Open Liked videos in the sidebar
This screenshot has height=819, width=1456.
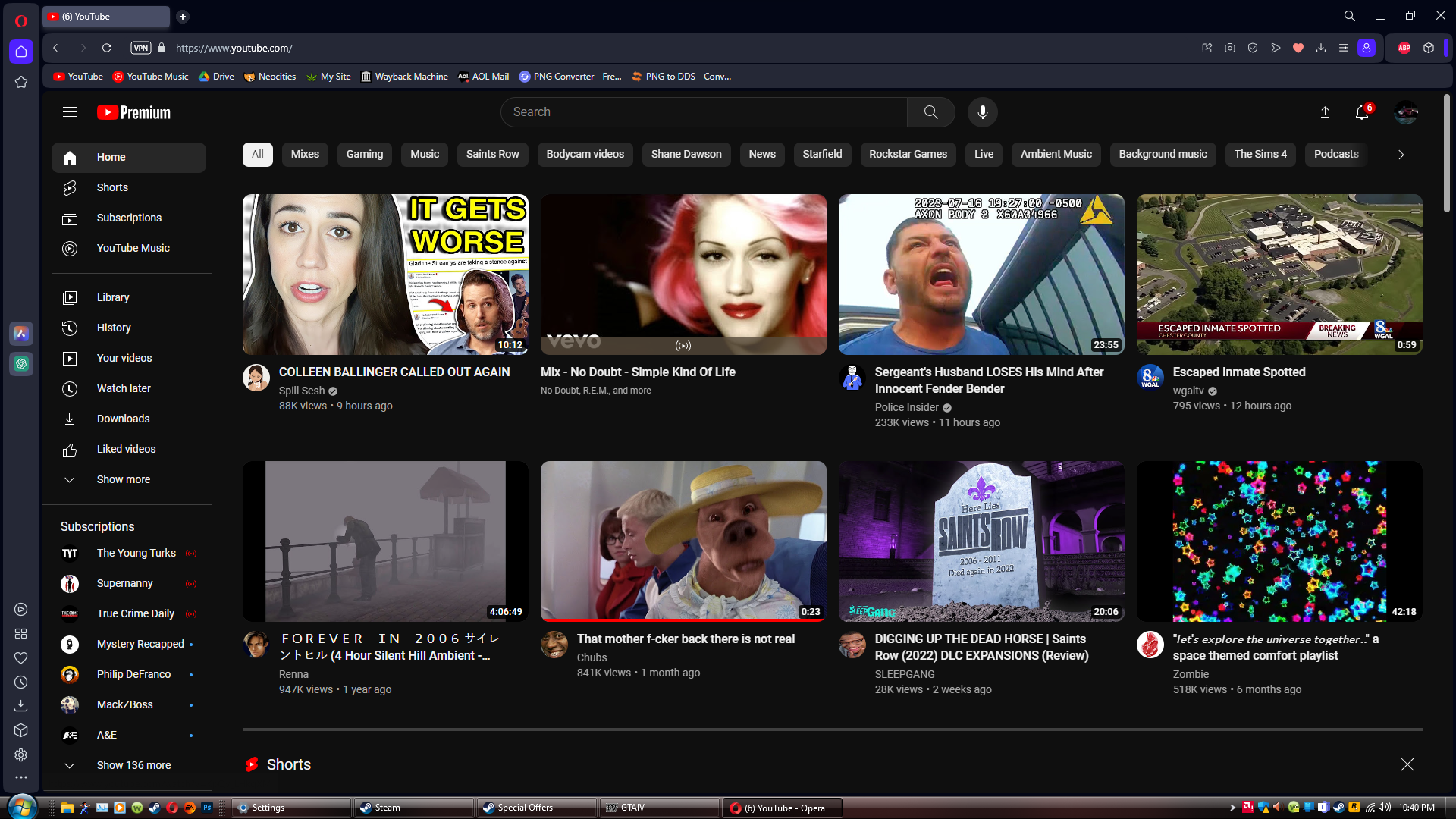click(x=126, y=449)
